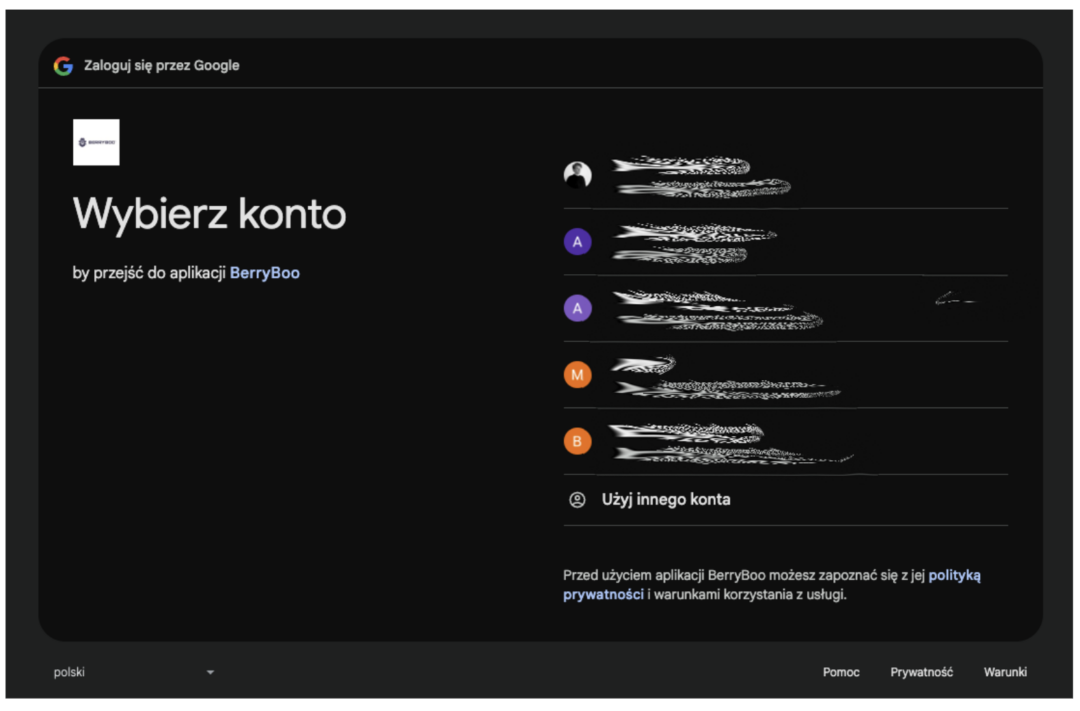Viewport: 1080px width, 711px height.
Task: Click the Użyj innego konta text
Action: pos(665,500)
